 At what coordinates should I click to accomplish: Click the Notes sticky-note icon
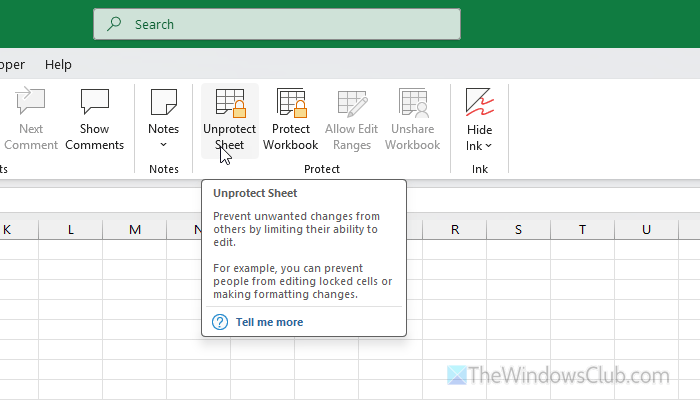coord(164,102)
